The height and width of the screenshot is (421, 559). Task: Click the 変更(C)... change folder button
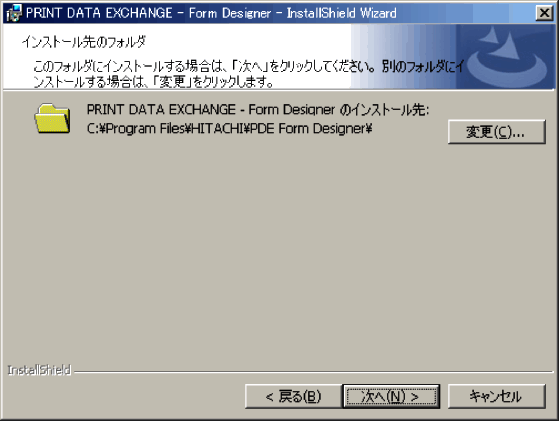[497, 132]
